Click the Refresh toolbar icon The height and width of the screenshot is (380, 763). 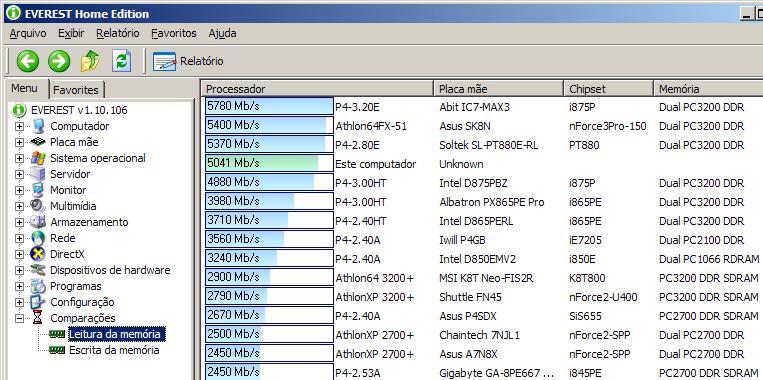click(122, 61)
